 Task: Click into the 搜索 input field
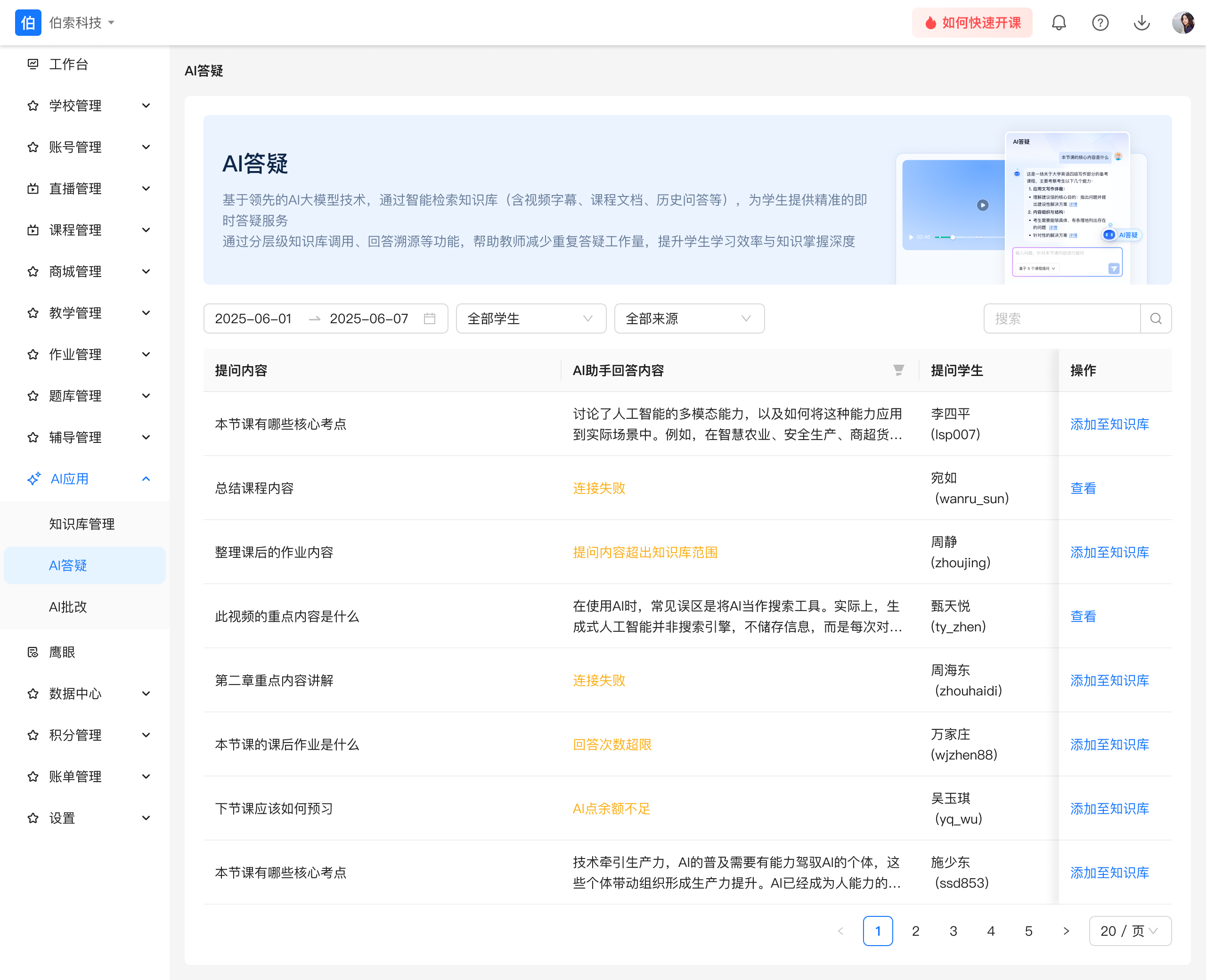pyautogui.click(x=1061, y=319)
